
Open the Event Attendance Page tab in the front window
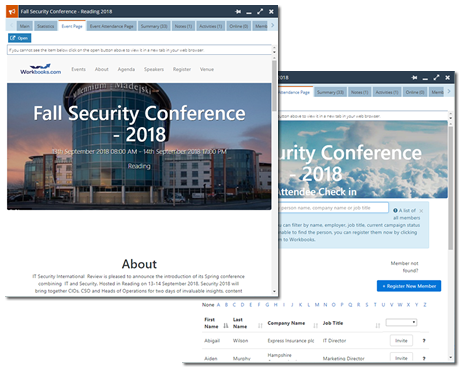(112, 26)
